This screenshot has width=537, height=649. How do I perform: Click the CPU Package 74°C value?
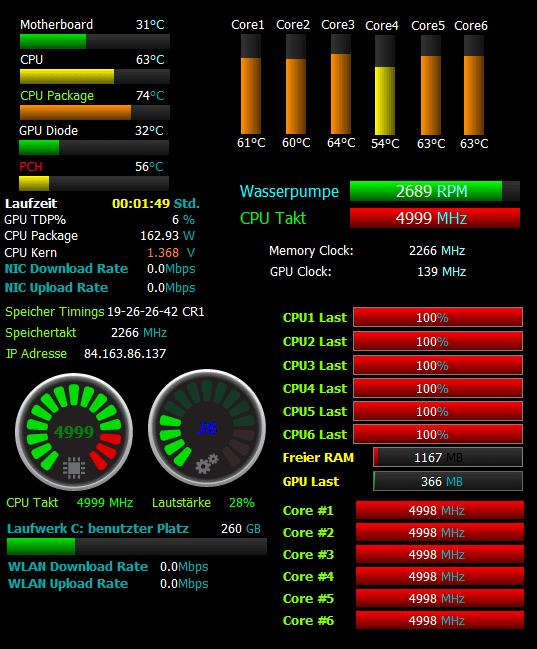point(150,96)
